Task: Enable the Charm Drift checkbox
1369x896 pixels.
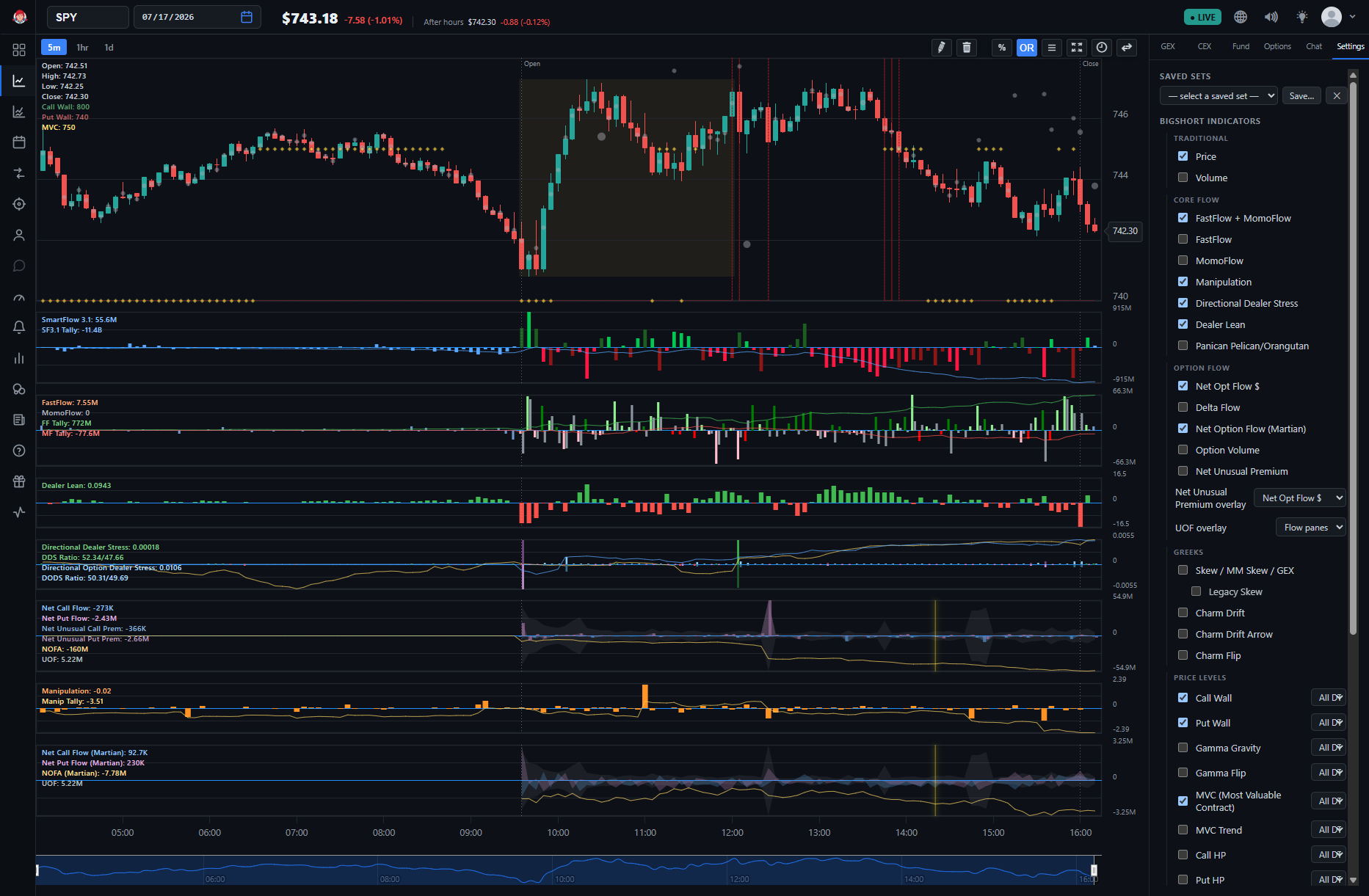Action: [1183, 613]
